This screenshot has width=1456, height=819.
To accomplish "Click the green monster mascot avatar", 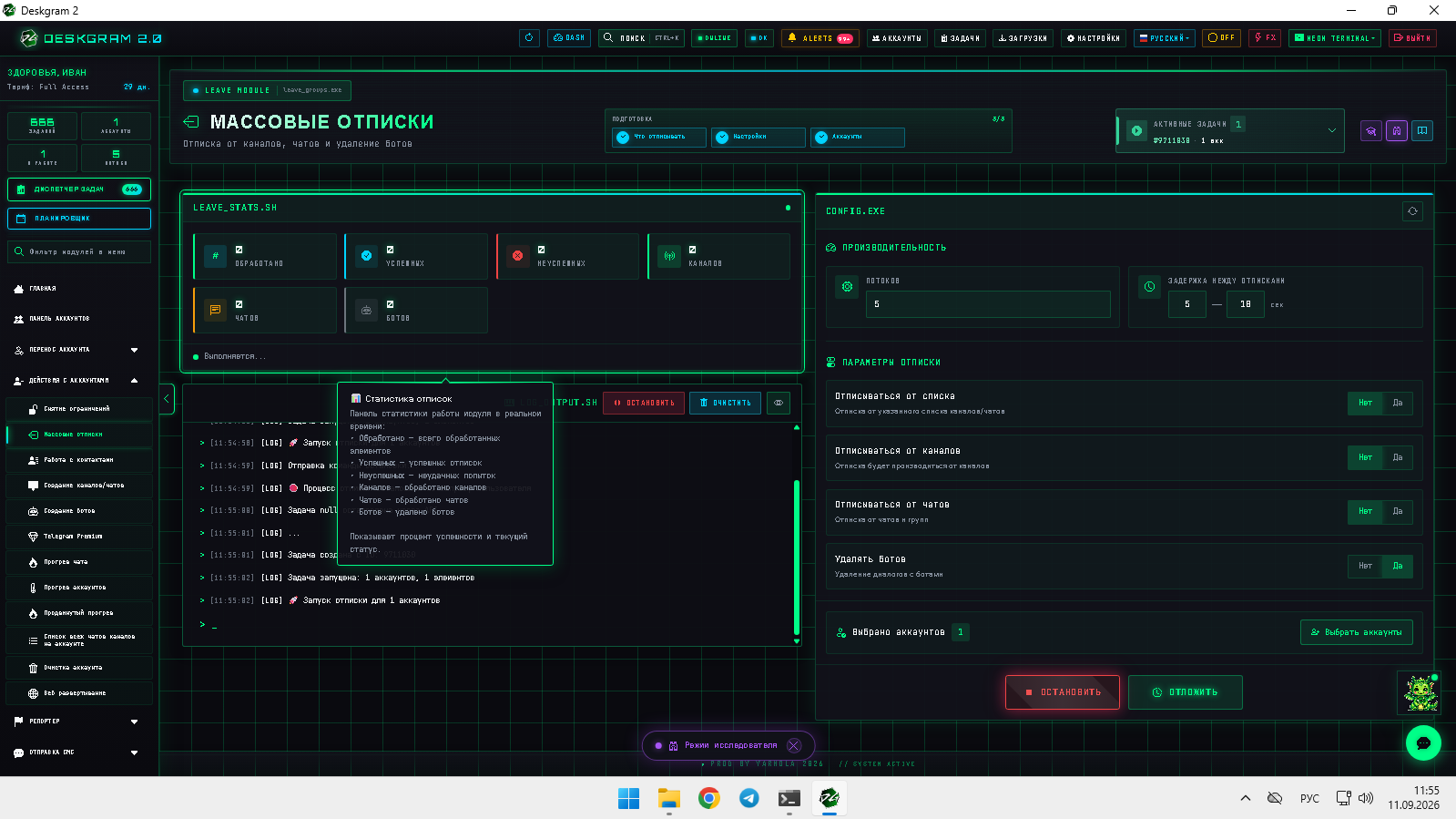I will [x=1420, y=693].
